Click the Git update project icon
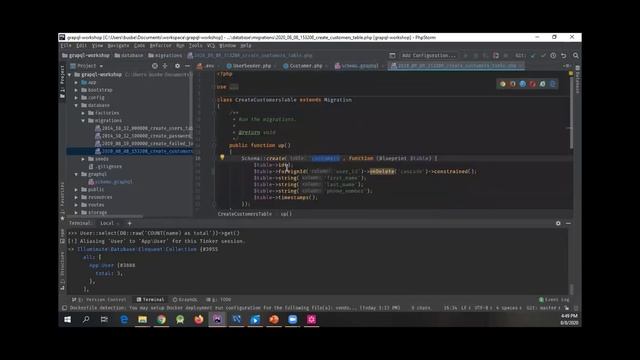Screen dimensions: 640x360 click(x=533, y=56)
